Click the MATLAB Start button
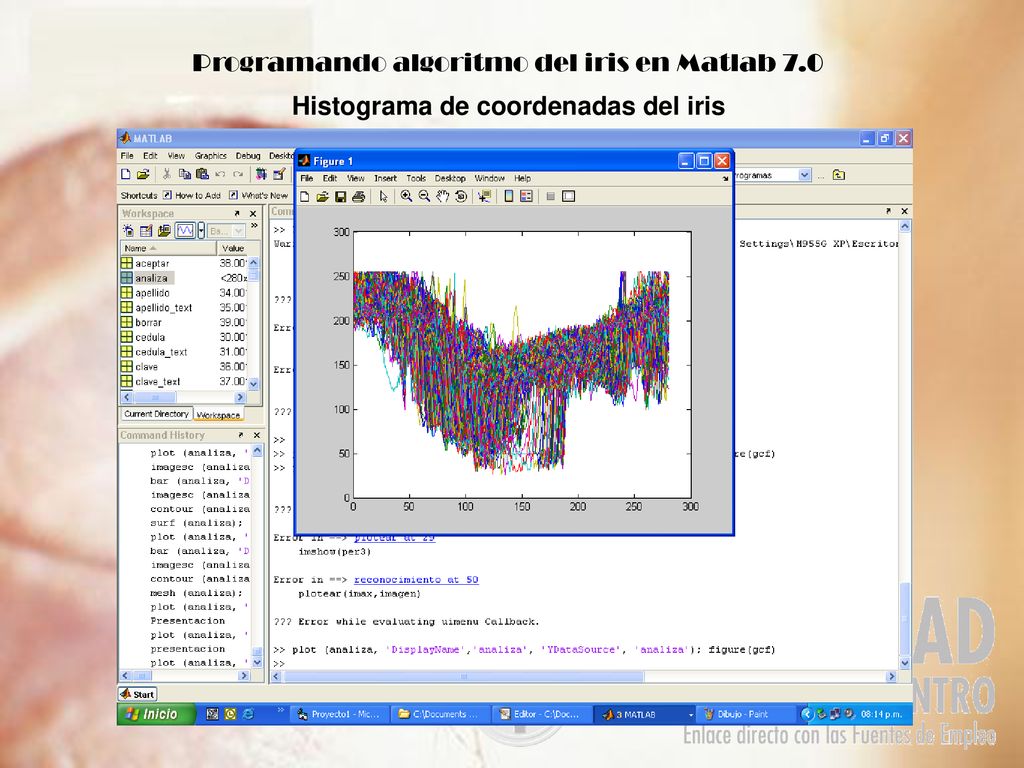Image resolution: width=1024 pixels, height=768 pixels. click(138, 694)
